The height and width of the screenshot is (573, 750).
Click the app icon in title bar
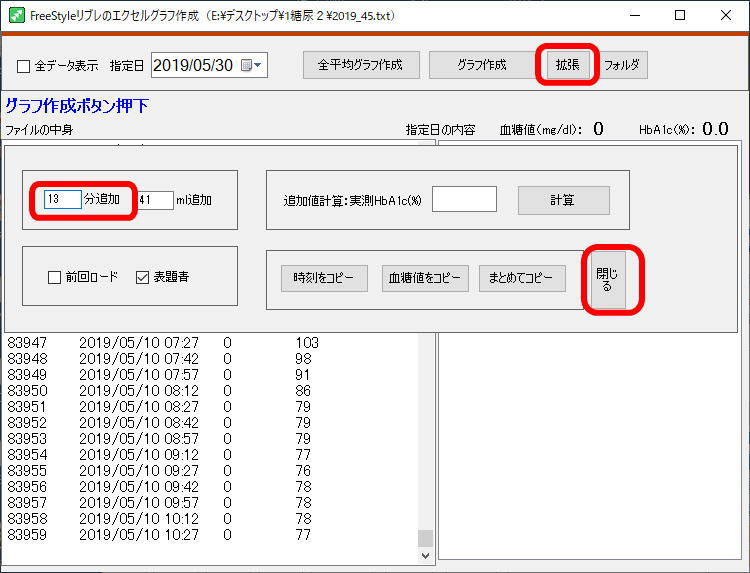point(16,16)
